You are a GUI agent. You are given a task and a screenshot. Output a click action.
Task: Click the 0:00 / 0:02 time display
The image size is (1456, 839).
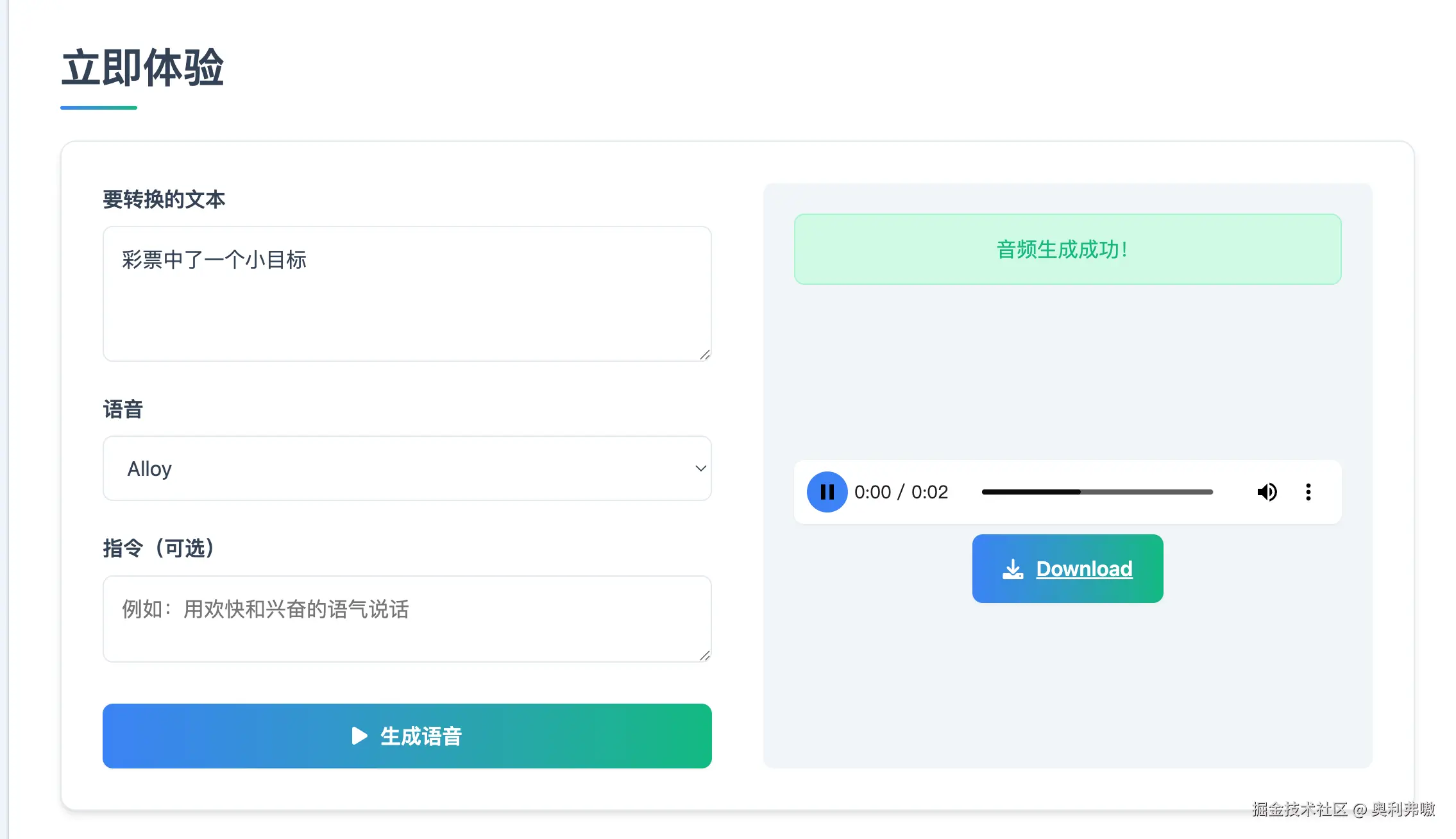click(902, 492)
